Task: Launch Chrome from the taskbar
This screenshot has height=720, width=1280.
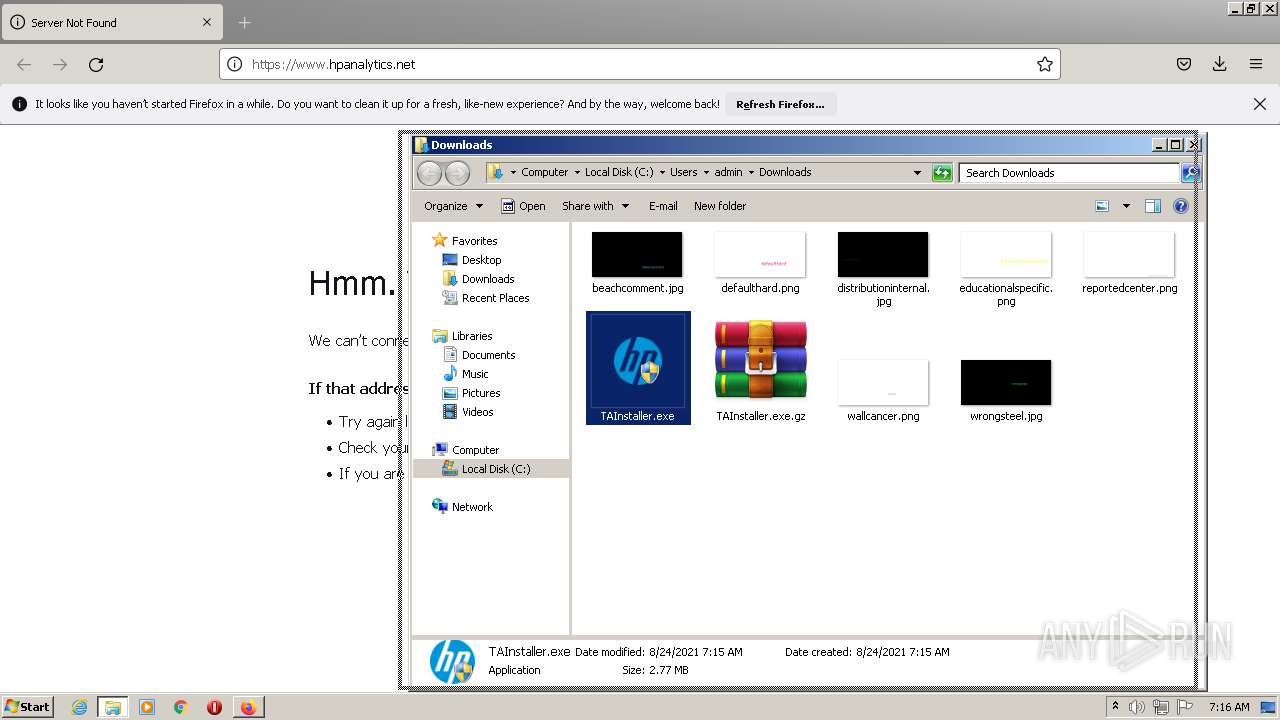Action: coord(181,707)
